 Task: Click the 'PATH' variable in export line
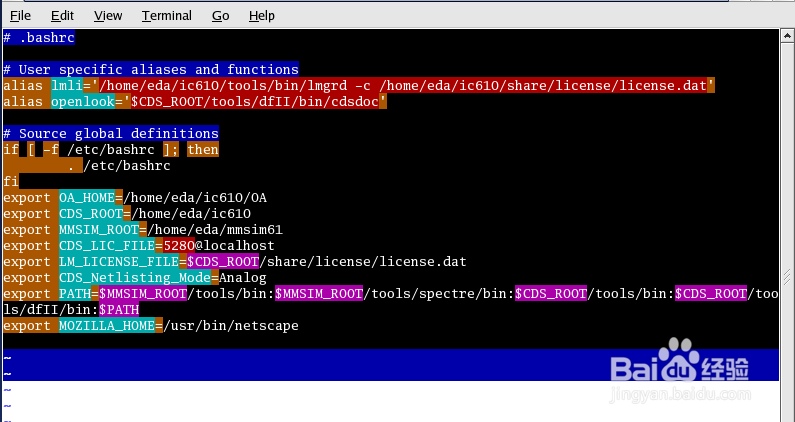[75, 294]
